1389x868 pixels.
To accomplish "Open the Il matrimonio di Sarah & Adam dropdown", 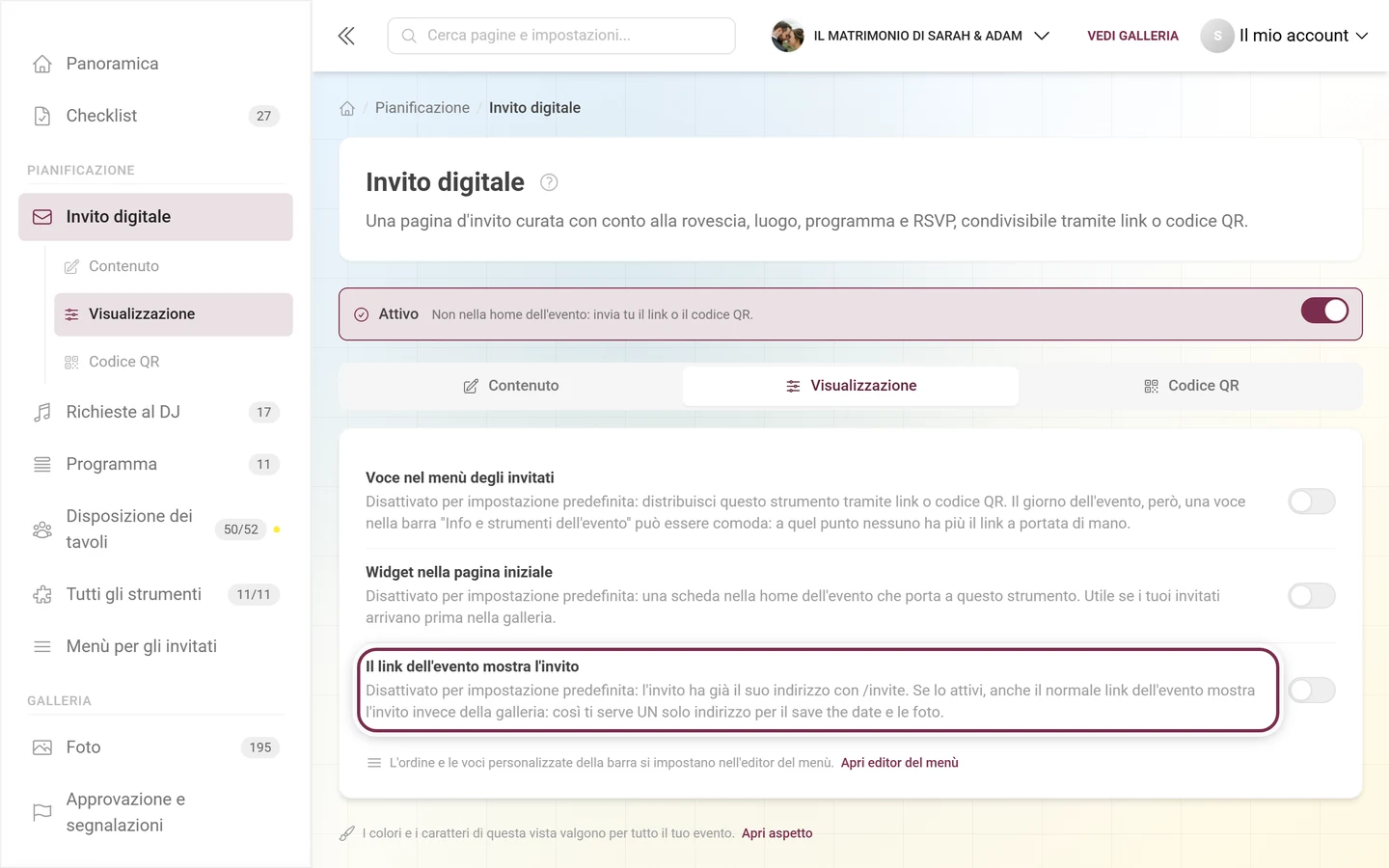I will 911,36.
